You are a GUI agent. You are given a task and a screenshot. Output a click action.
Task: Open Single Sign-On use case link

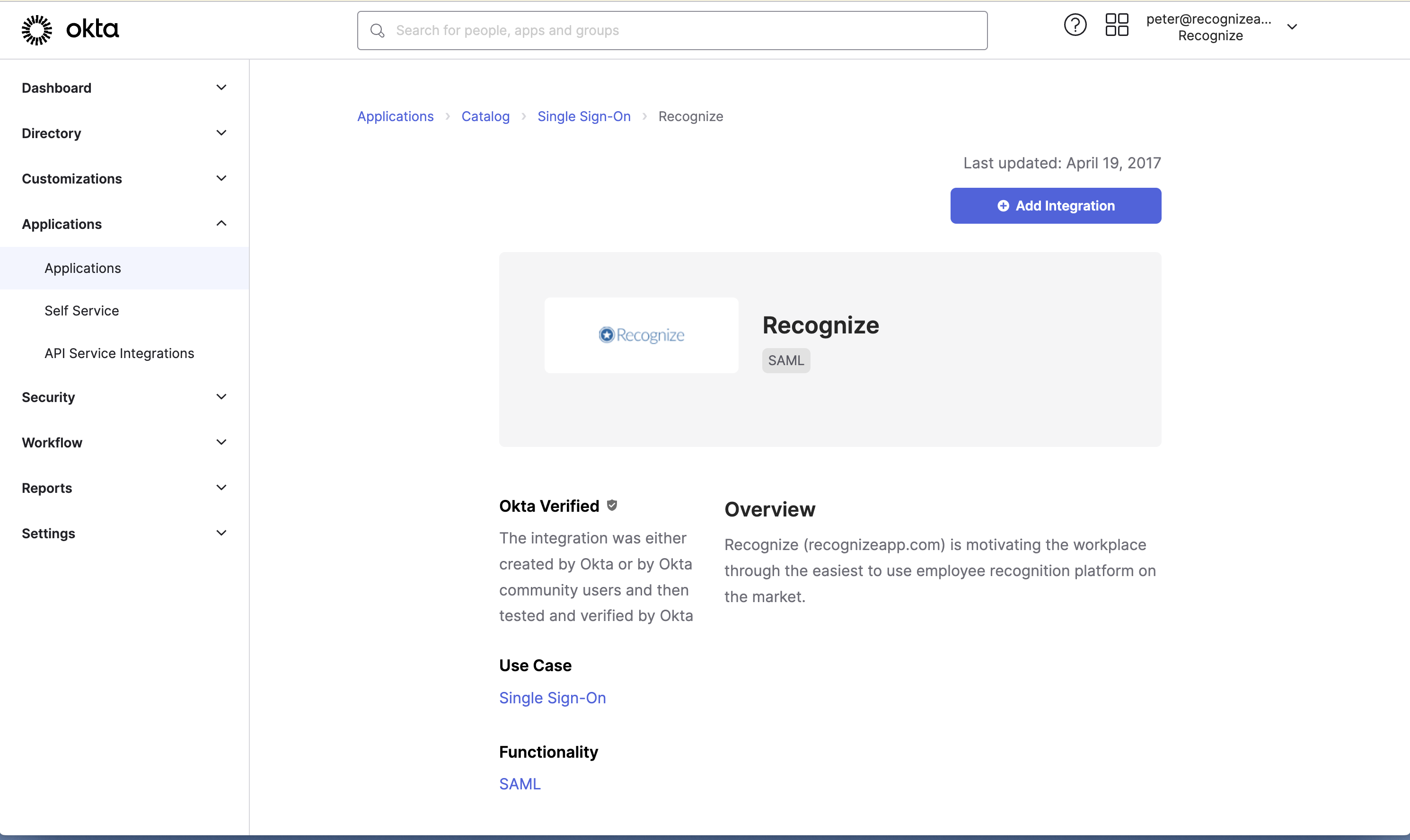552,697
